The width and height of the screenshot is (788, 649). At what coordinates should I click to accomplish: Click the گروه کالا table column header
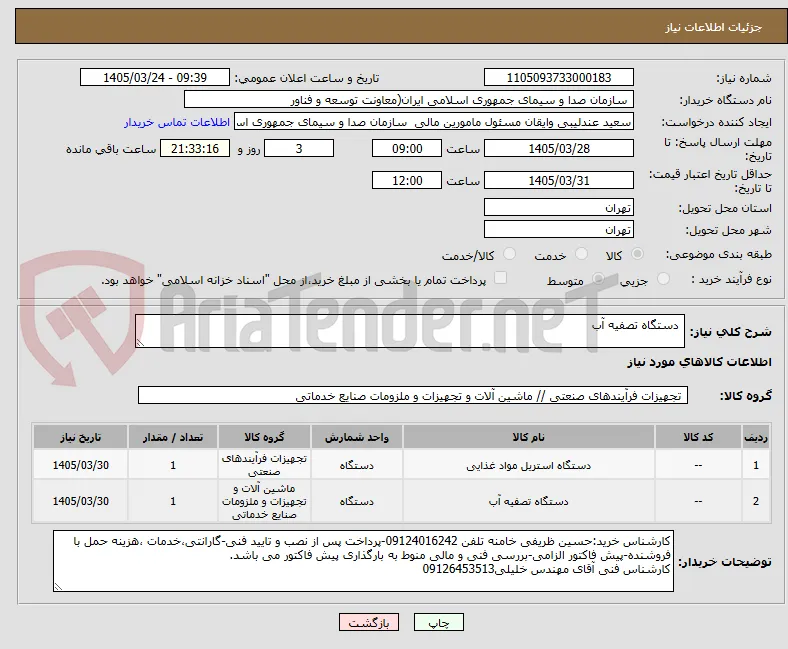coord(264,437)
